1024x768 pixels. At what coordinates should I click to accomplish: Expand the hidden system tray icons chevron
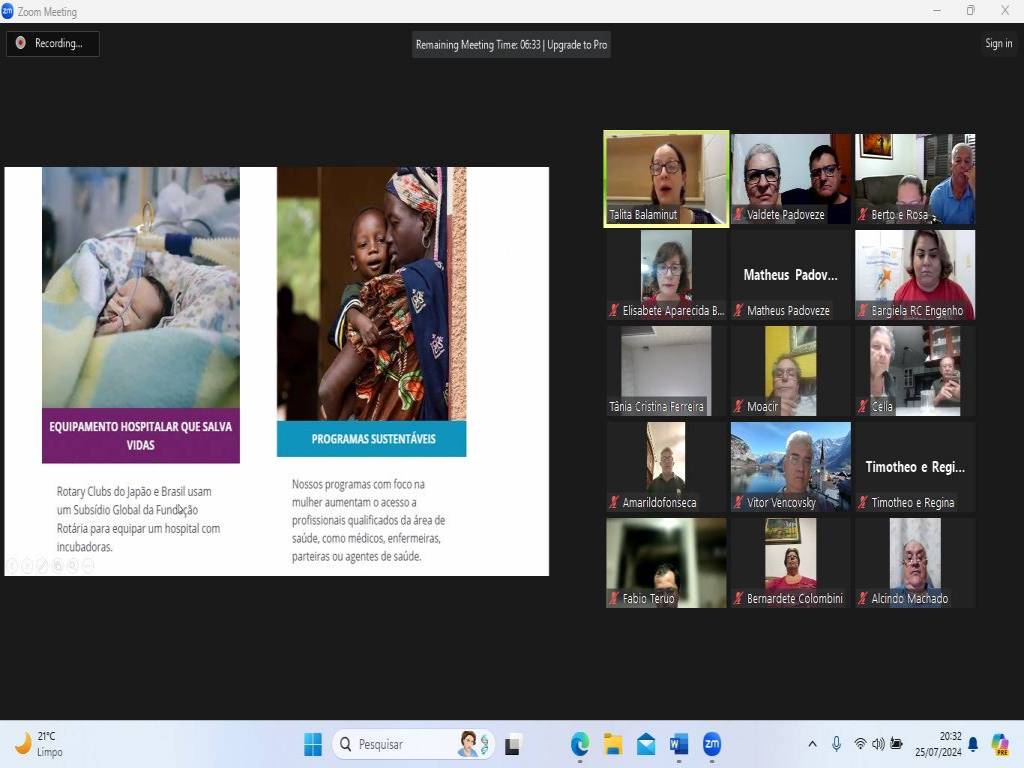pos(812,744)
